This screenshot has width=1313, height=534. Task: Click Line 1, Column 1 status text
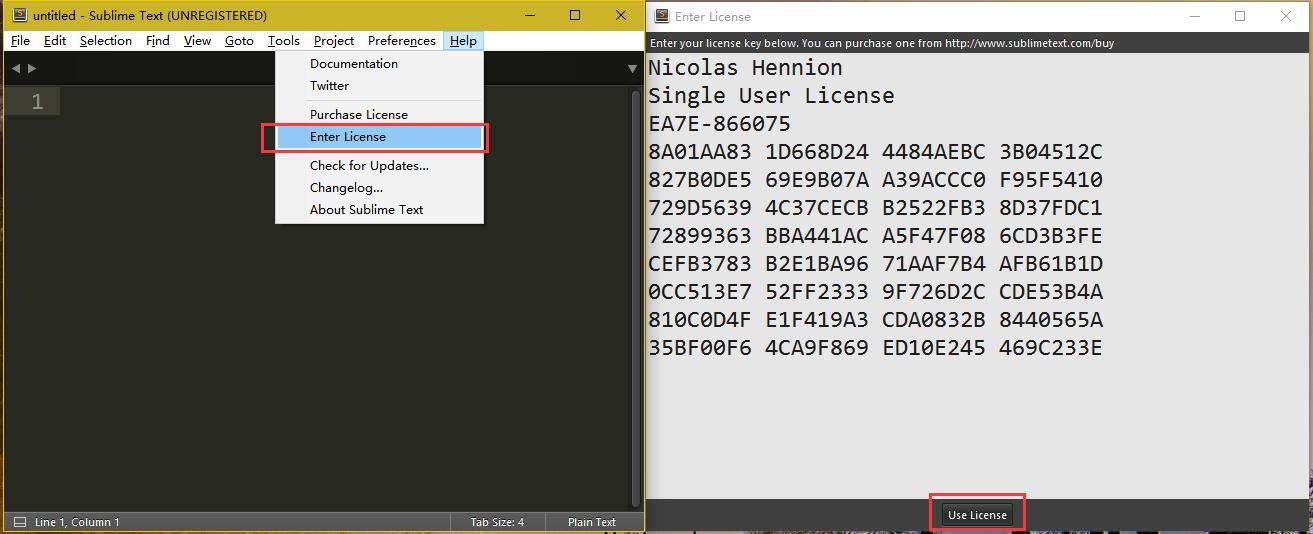(x=77, y=522)
